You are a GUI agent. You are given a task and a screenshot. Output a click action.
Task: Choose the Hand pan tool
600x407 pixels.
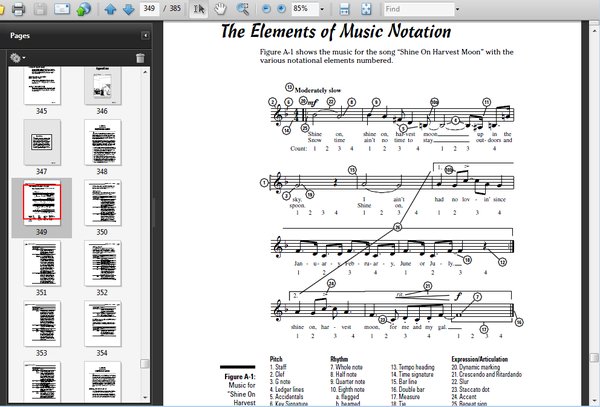pos(220,9)
